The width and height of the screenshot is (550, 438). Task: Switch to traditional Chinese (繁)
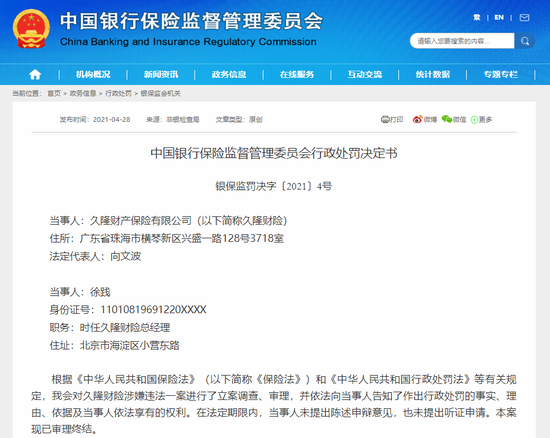pos(477,18)
